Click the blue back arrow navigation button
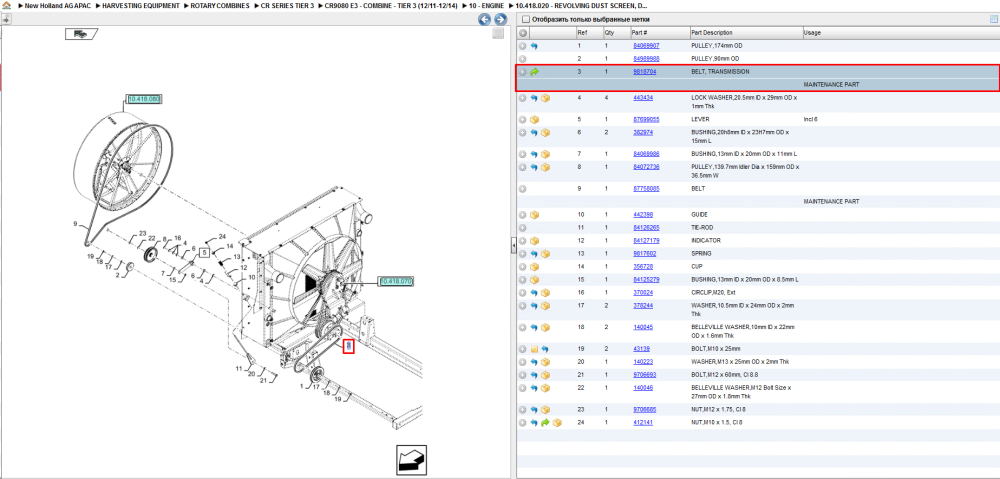Screen dimensions: 1000x479 pos(485,19)
